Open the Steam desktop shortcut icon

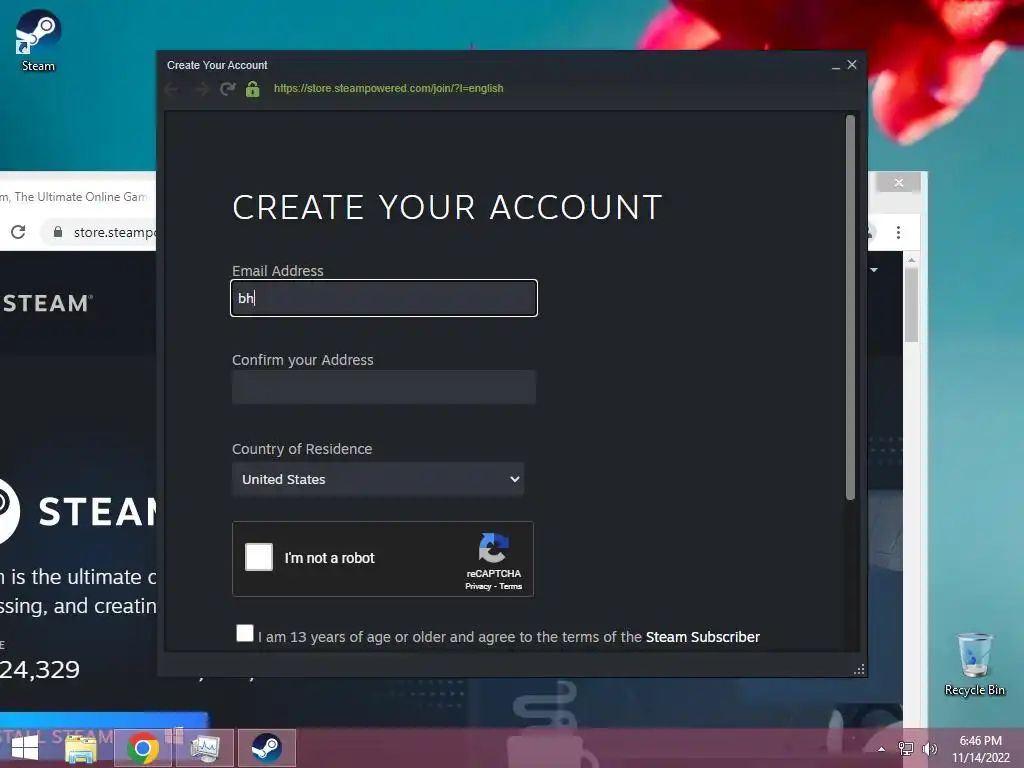(x=38, y=40)
